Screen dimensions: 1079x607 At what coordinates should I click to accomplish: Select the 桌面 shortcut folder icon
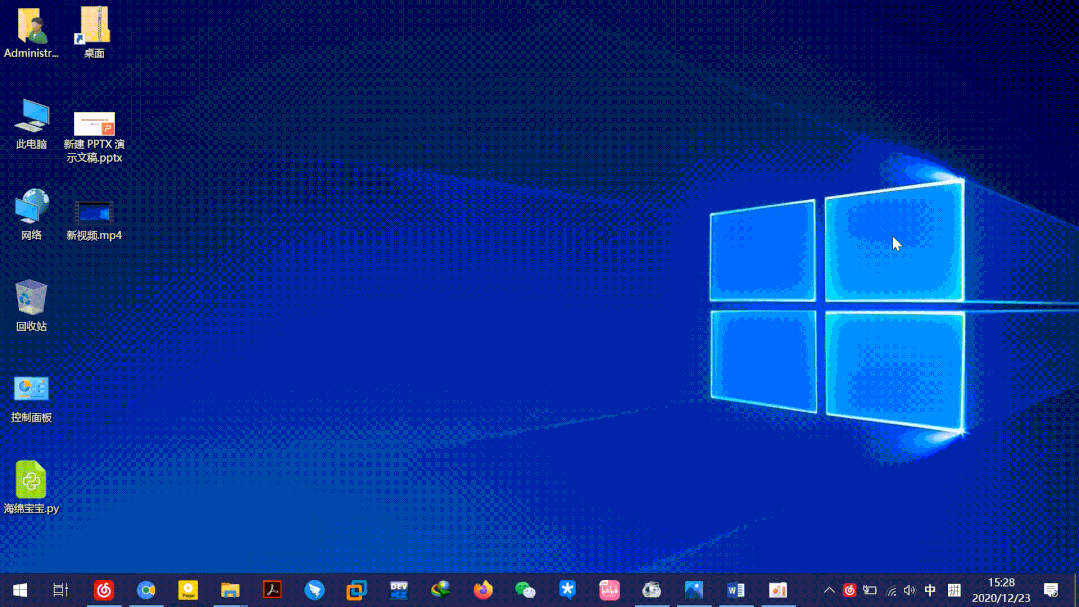pos(94,33)
